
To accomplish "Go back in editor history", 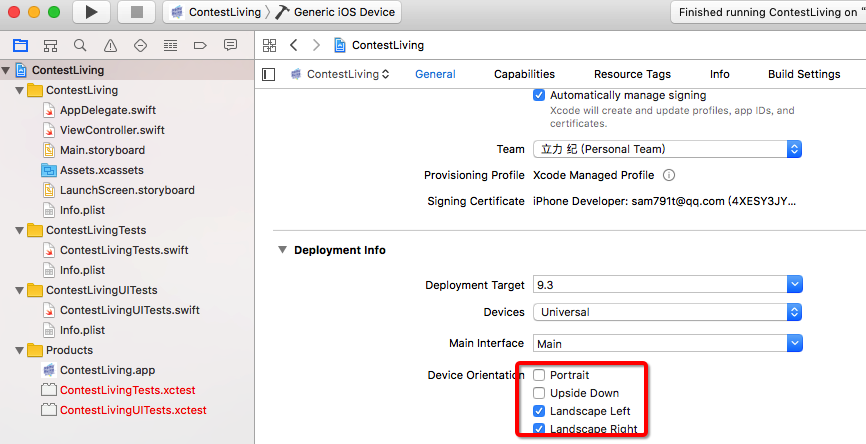I will click(x=294, y=45).
